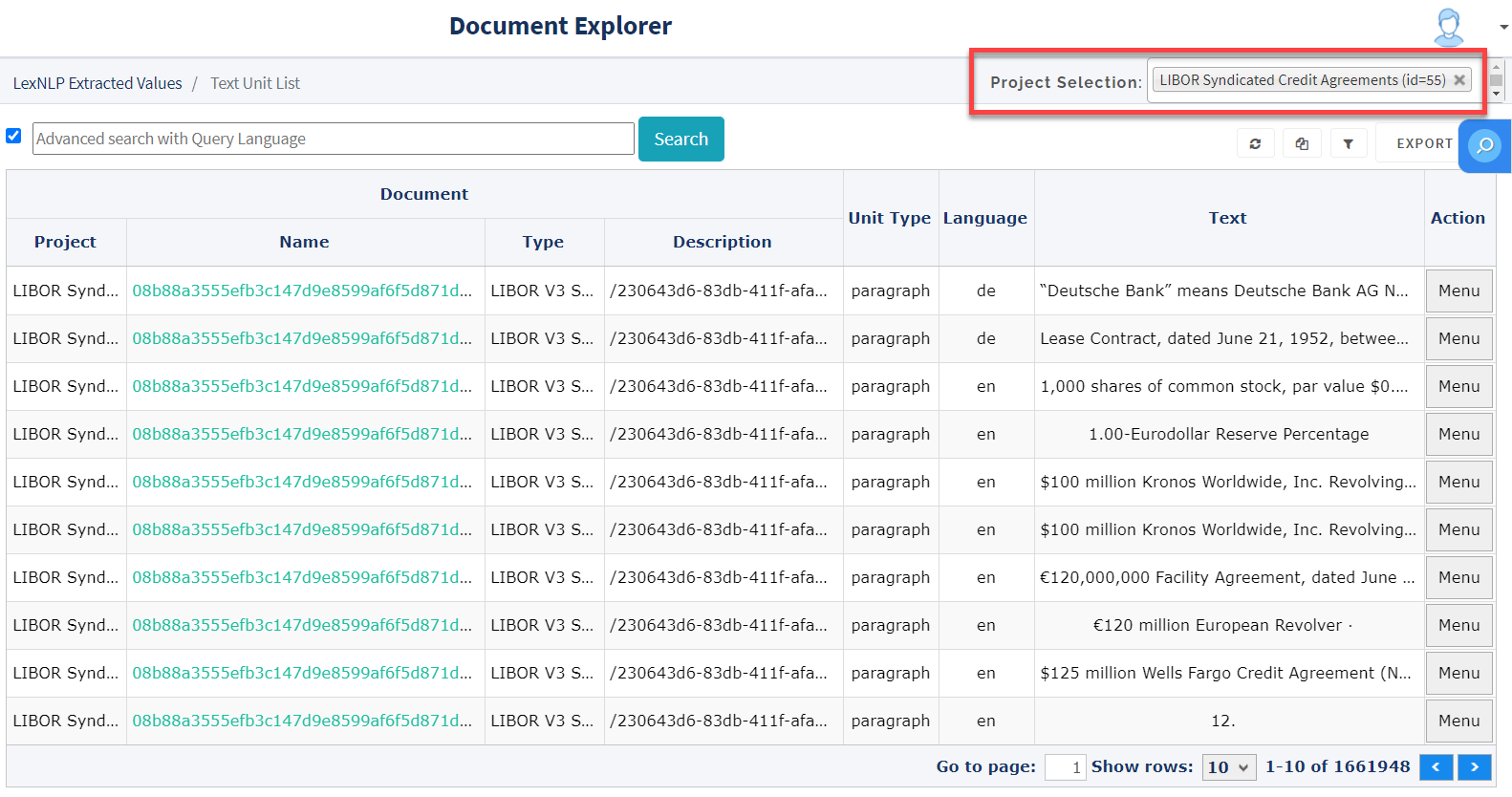Screen dimensions: 1512x797
Task: Open Menu for the row with text 12.
Action: point(1459,721)
